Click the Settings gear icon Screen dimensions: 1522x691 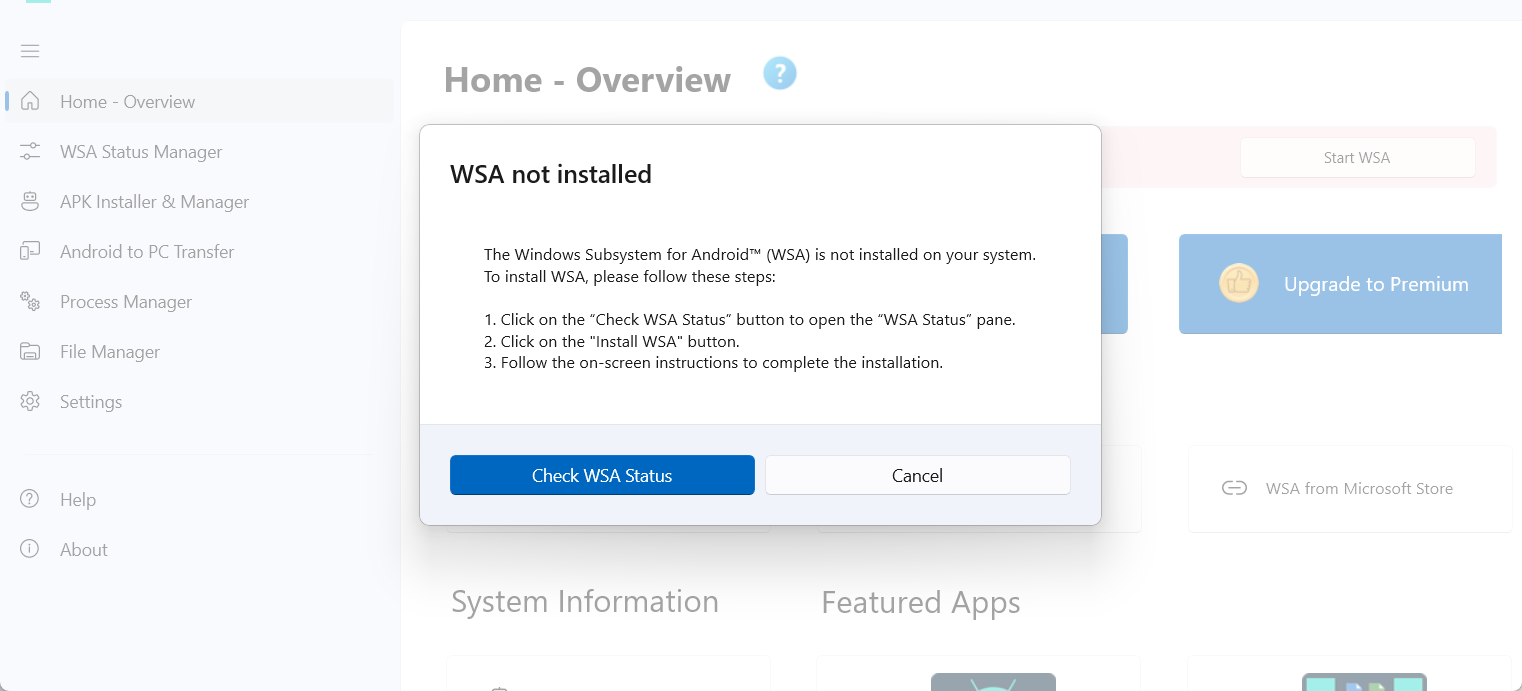point(30,401)
